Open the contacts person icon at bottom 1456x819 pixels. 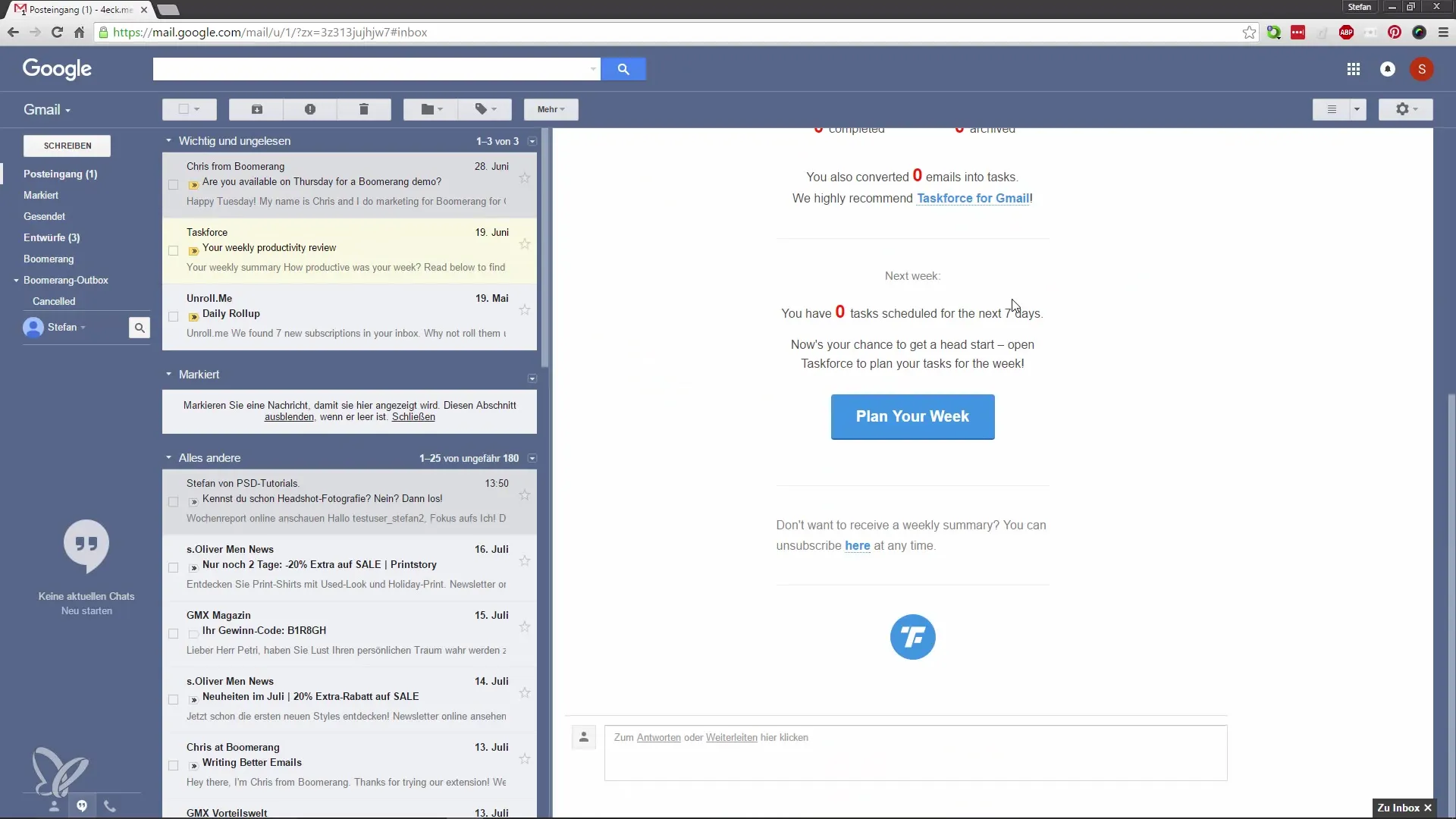(54, 807)
